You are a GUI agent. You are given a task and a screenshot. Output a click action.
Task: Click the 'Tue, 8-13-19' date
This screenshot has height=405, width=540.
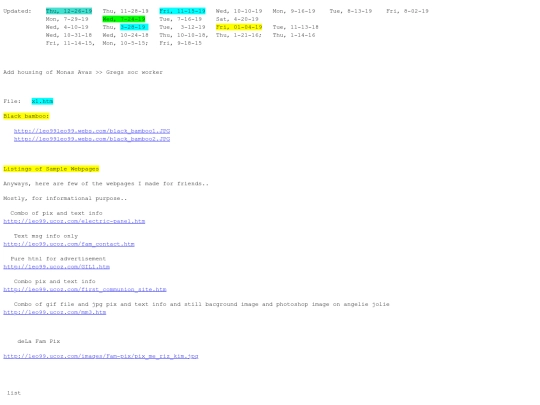351,11
